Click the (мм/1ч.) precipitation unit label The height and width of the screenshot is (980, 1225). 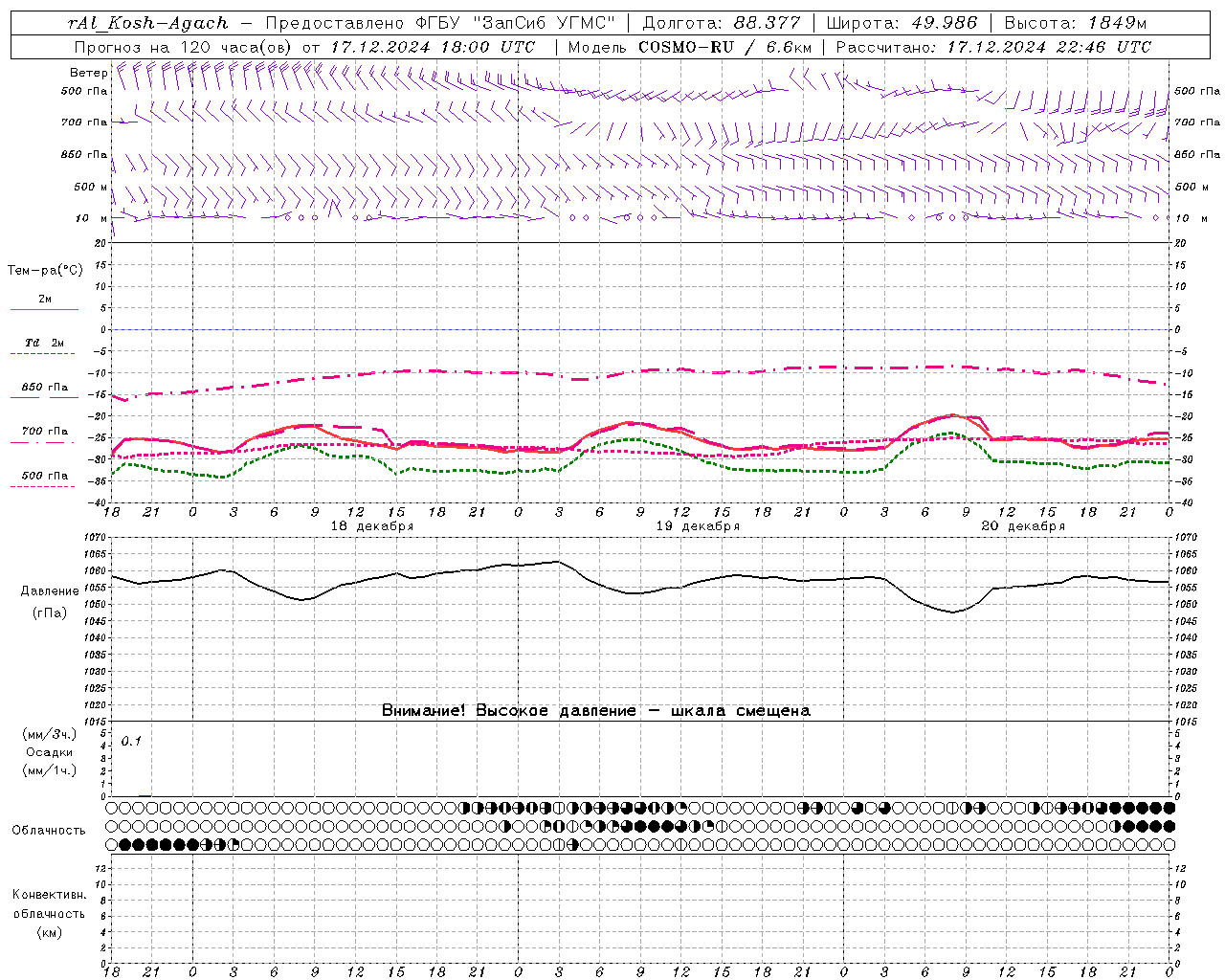(50, 770)
